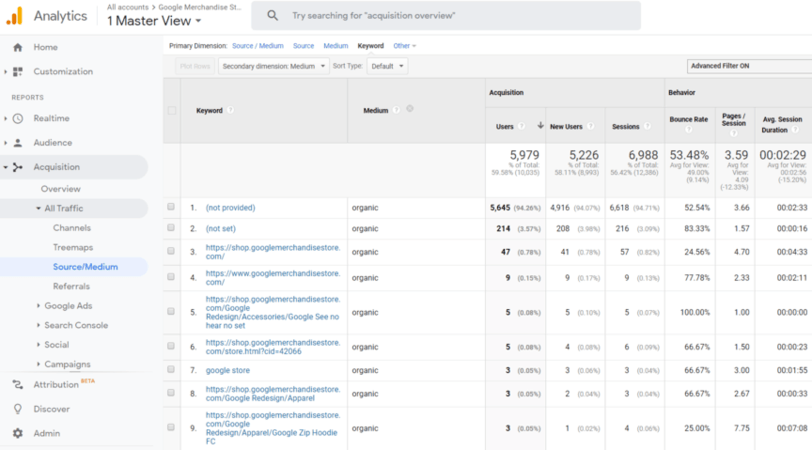Image resolution: width=812 pixels, height=450 pixels.
Task: Check the row for (not provided)
Action: [x=171, y=207]
